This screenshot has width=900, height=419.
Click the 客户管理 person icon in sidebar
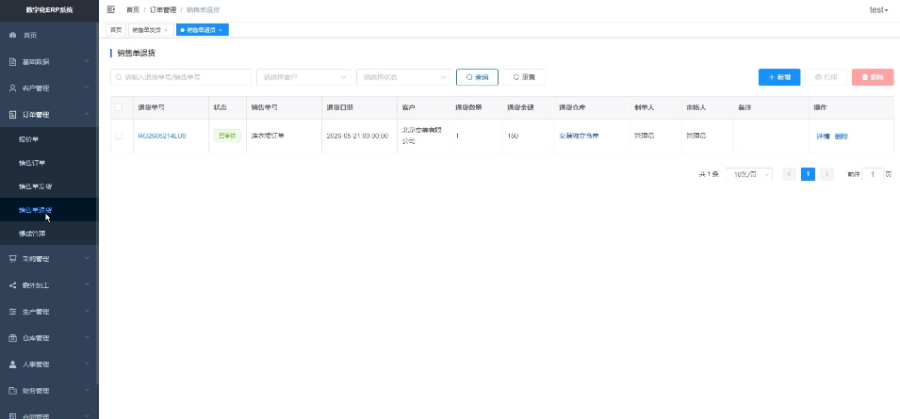pos(13,88)
